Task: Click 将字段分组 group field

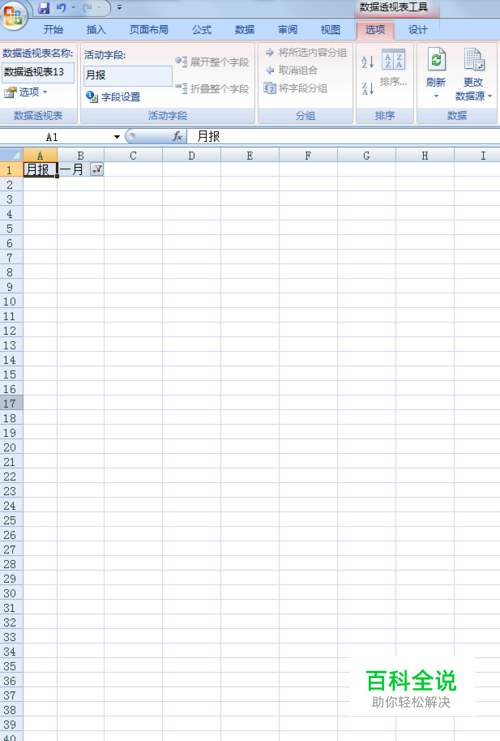Action: (x=296, y=88)
